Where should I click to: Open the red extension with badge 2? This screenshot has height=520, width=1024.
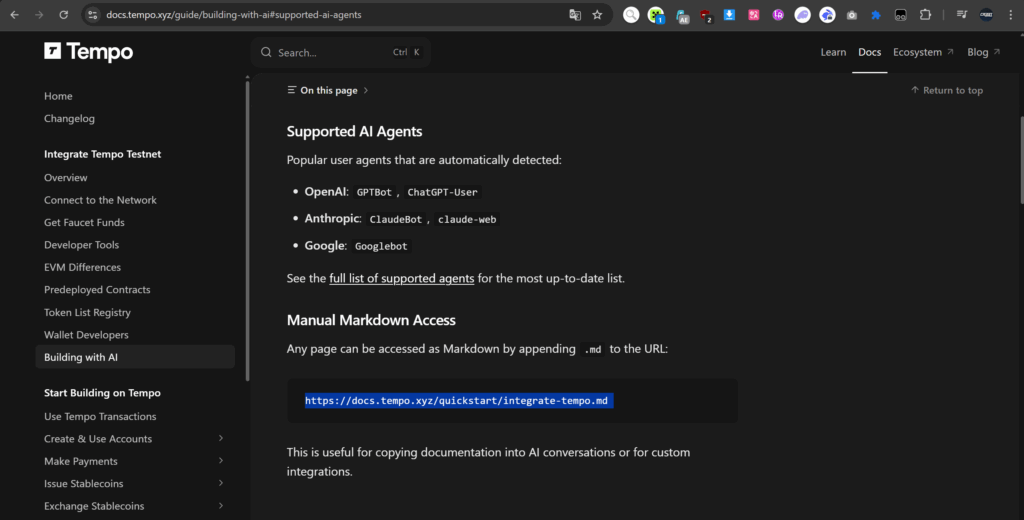[705, 16]
